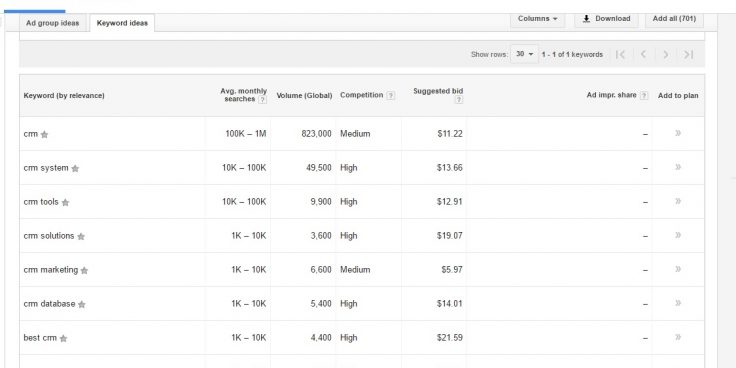The width and height of the screenshot is (736, 368).
Task: Add crm marketing to plan
Action: [678, 269]
